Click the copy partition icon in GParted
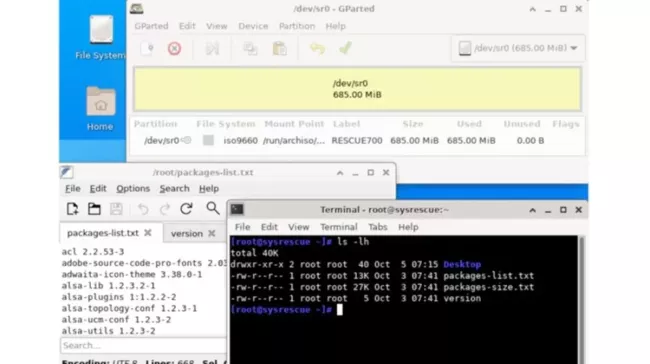This screenshot has width=650, height=364. (250, 49)
